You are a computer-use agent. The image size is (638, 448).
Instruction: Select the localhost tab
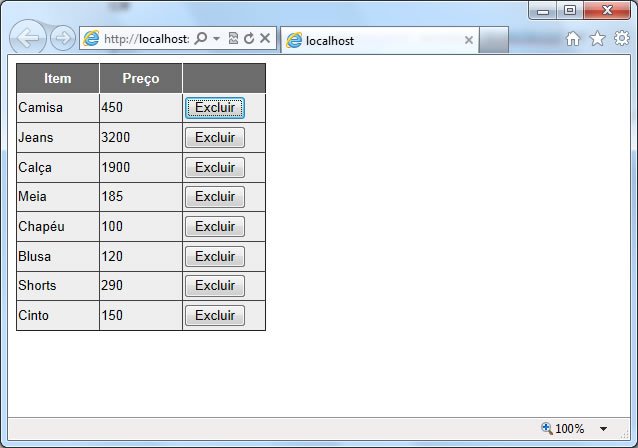[x=379, y=40]
